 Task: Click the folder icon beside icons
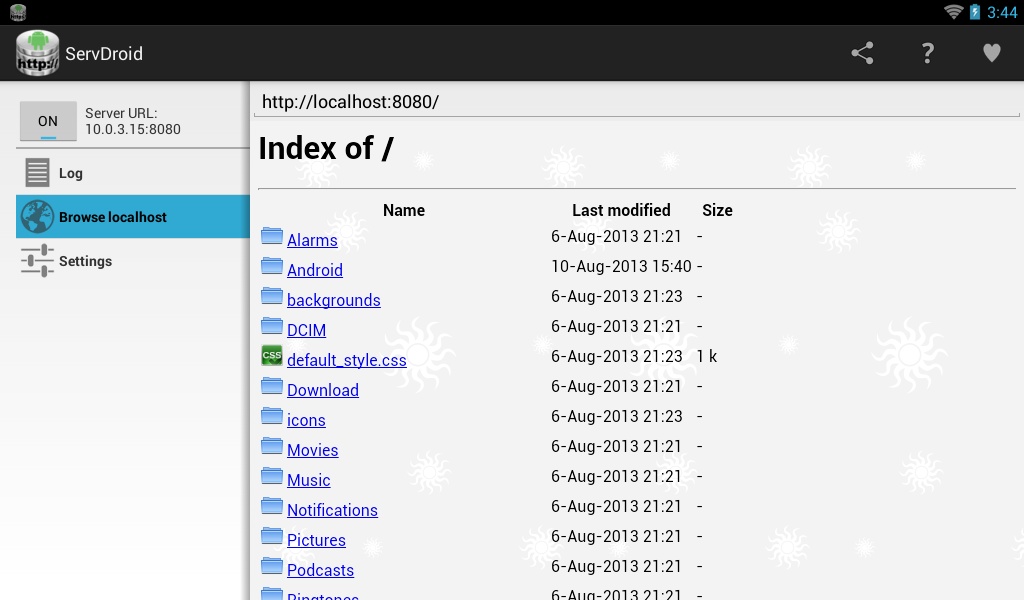point(272,416)
